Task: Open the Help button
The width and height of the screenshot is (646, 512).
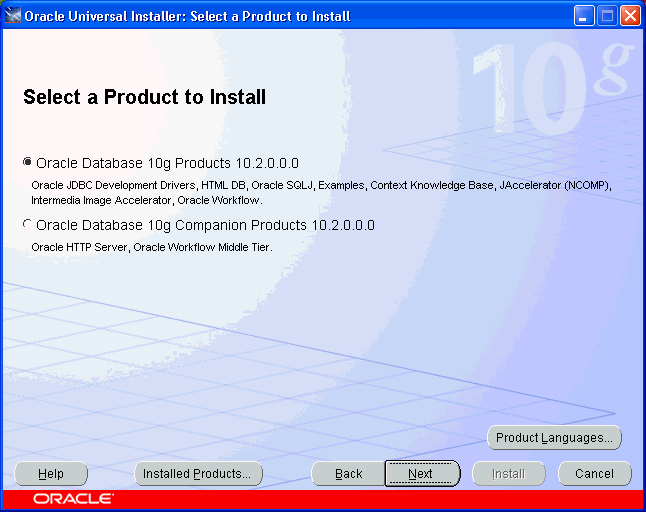Action: tap(51, 474)
